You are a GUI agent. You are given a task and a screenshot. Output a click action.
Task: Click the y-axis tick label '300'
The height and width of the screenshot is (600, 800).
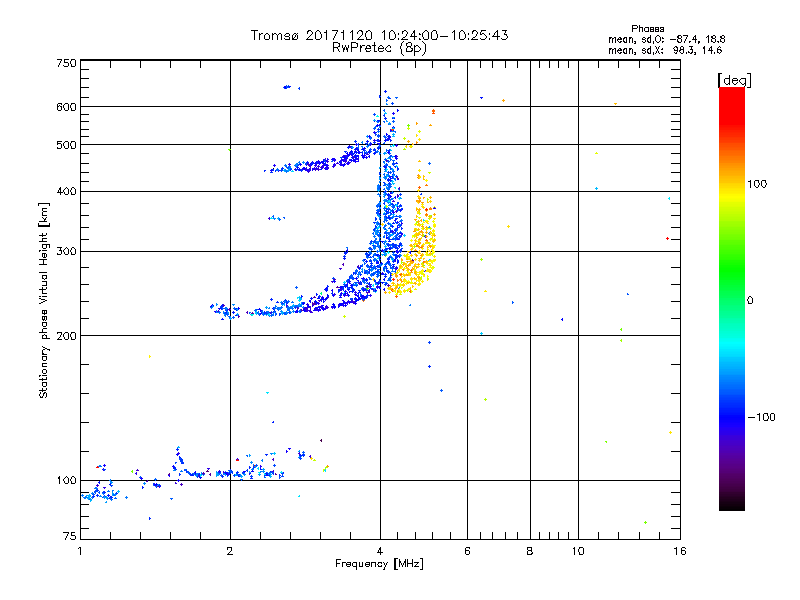pyautogui.click(x=66, y=251)
